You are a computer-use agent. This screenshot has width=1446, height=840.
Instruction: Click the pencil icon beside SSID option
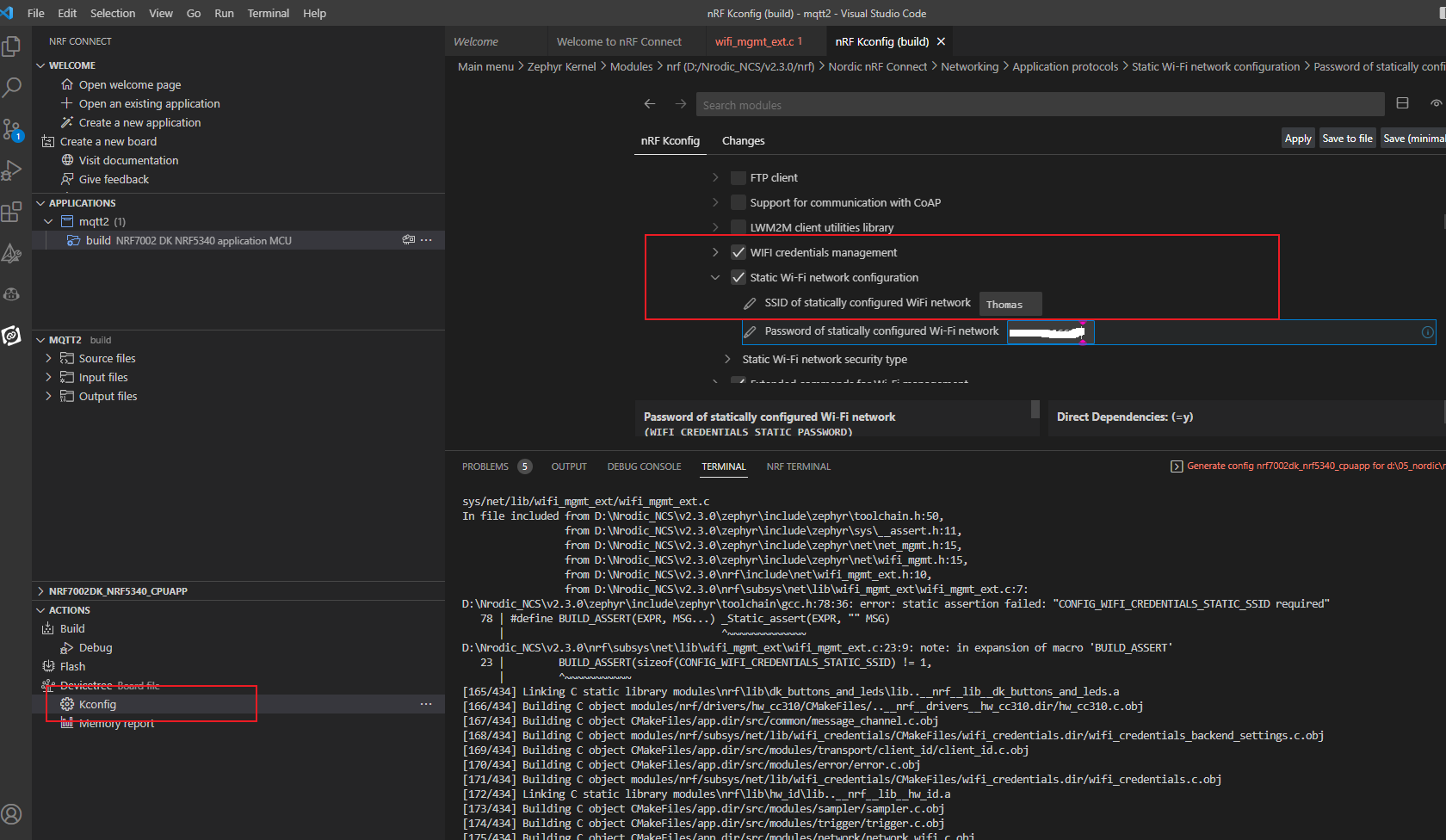point(750,303)
